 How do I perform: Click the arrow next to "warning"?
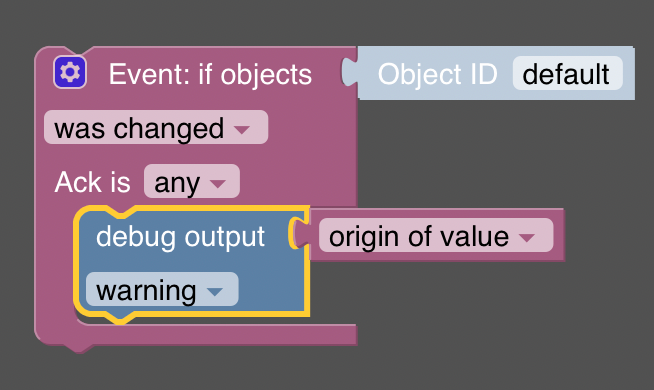215,291
